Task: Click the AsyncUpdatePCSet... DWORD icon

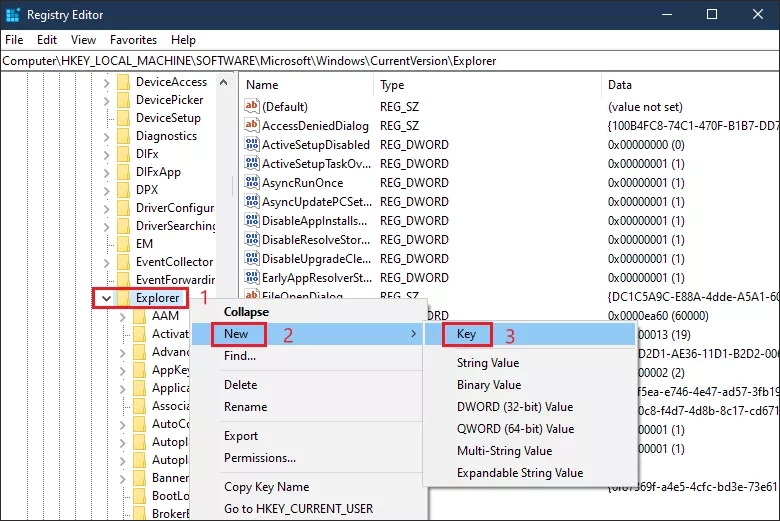Action: click(252, 201)
